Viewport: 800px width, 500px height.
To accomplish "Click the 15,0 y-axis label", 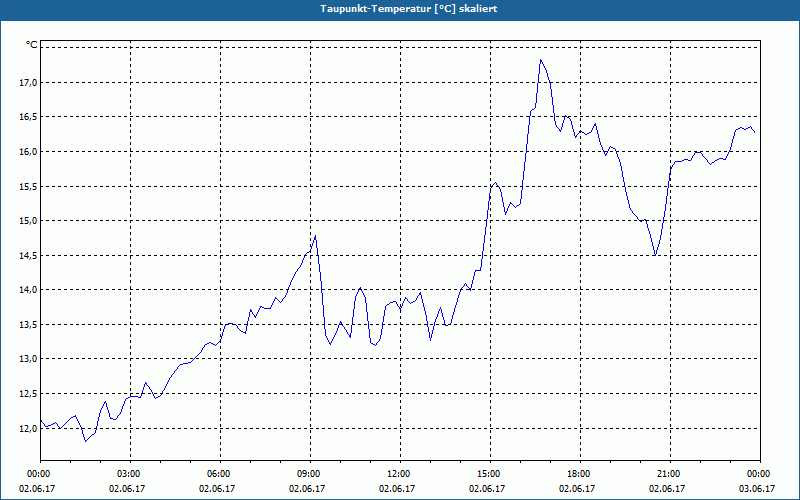I will pyautogui.click(x=28, y=221).
